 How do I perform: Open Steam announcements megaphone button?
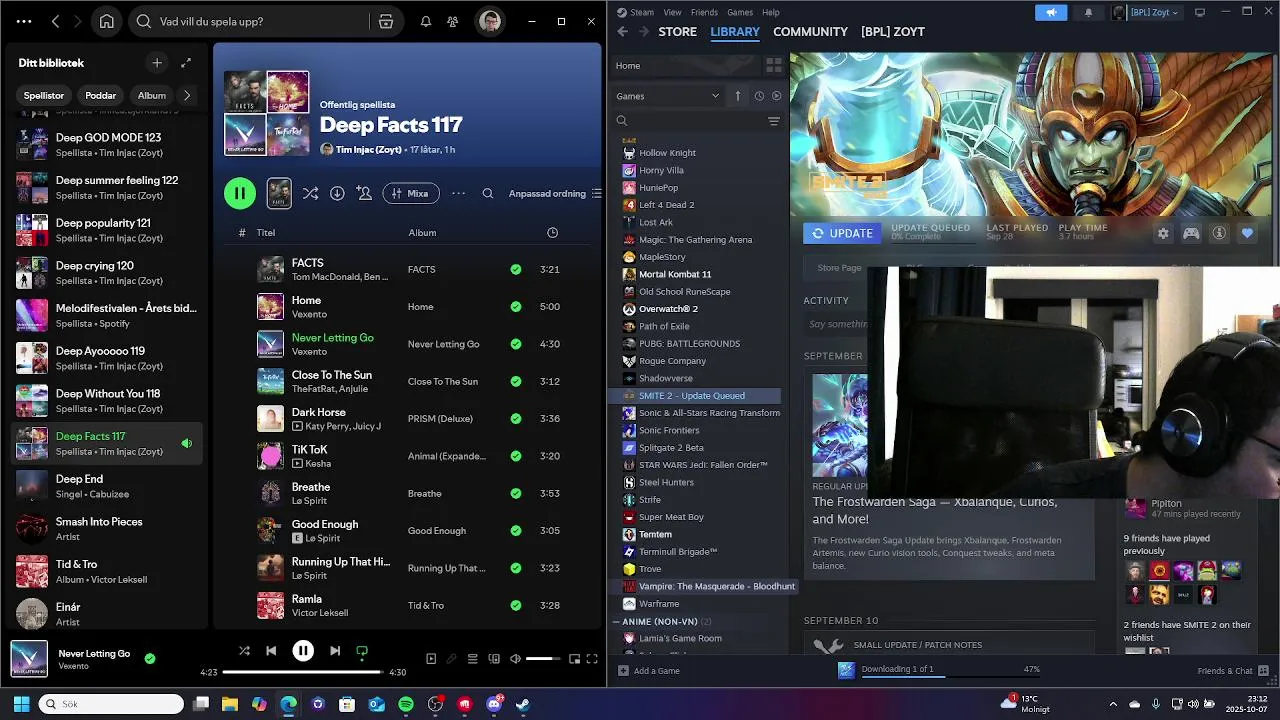point(1051,12)
